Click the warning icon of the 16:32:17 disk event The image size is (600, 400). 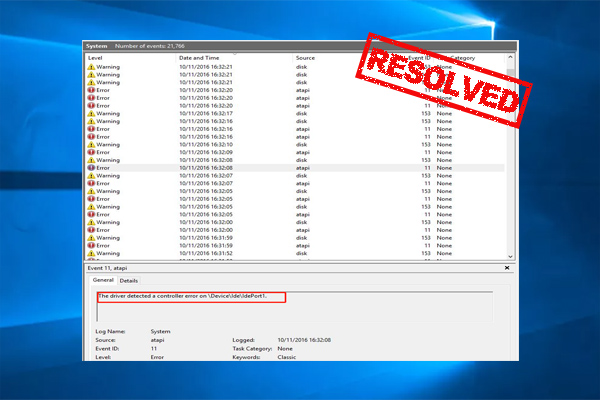click(91, 113)
